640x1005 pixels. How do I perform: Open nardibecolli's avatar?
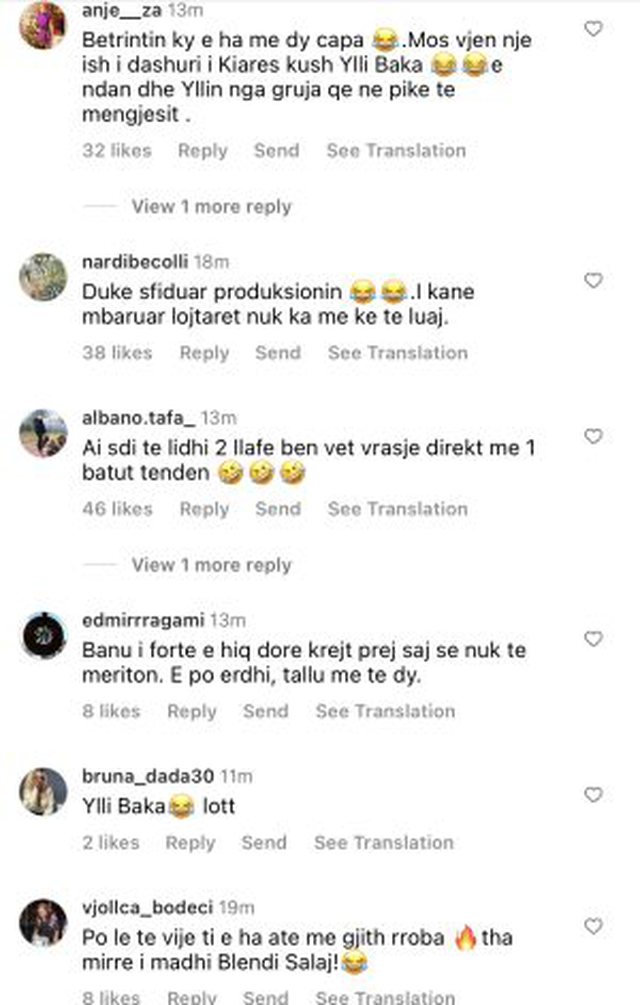(43, 277)
